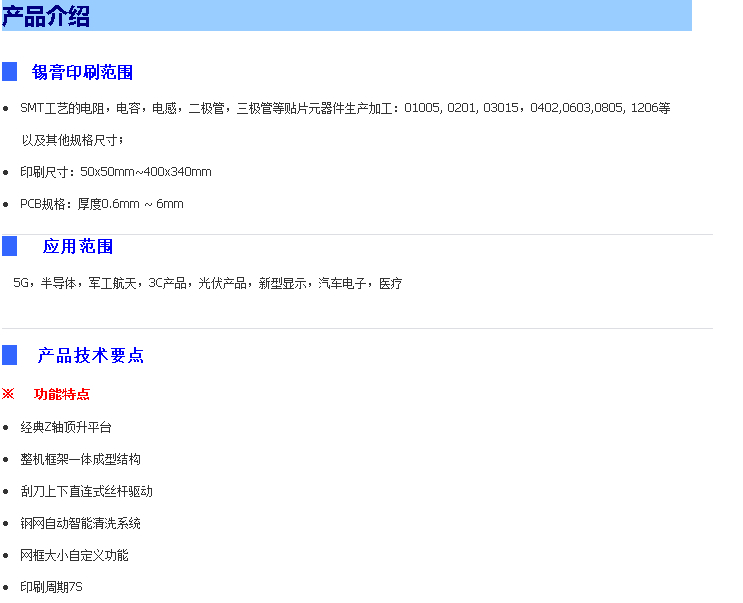Click the blue square beside 产品技术要点

10,355
